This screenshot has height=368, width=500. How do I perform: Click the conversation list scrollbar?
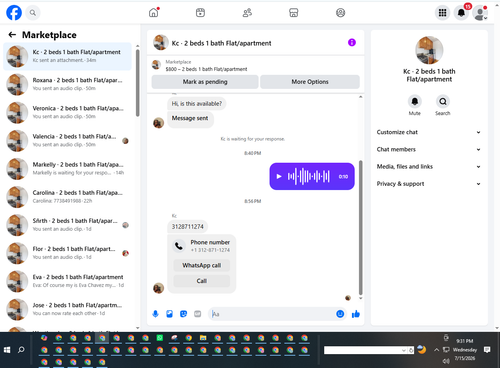(137, 83)
